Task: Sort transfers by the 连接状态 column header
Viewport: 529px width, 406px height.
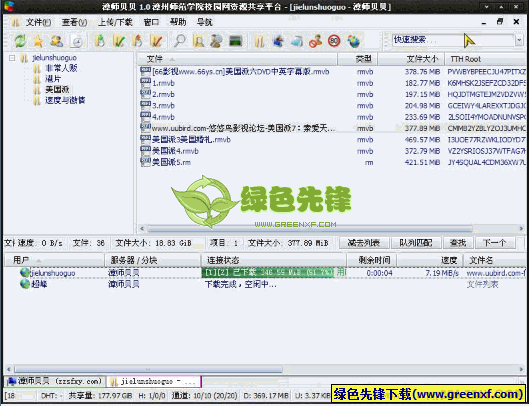Action: (x=274, y=260)
